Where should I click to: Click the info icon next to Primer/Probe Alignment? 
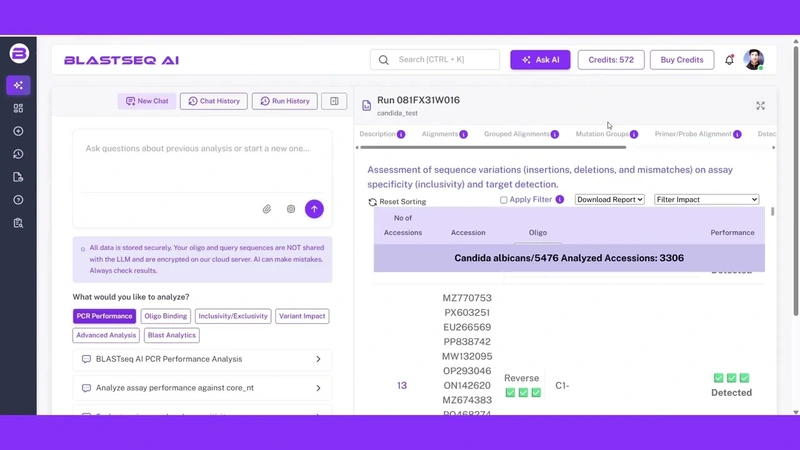(737, 134)
